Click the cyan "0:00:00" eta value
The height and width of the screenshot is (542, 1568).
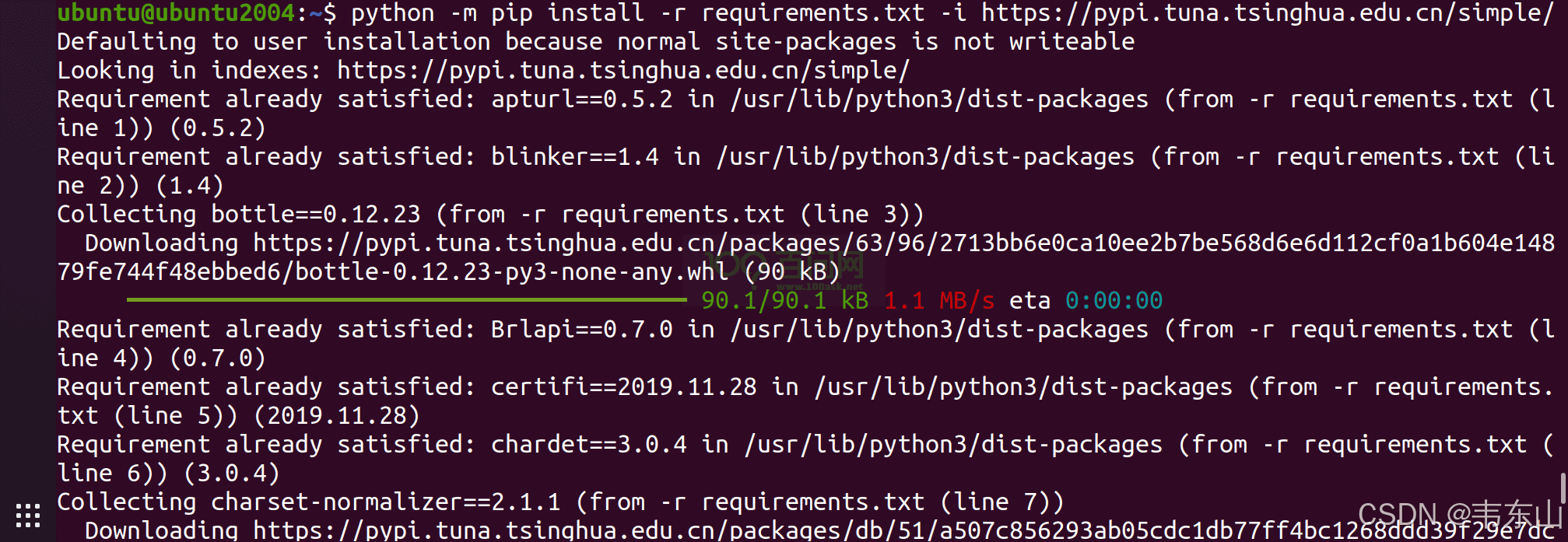[x=1114, y=301]
